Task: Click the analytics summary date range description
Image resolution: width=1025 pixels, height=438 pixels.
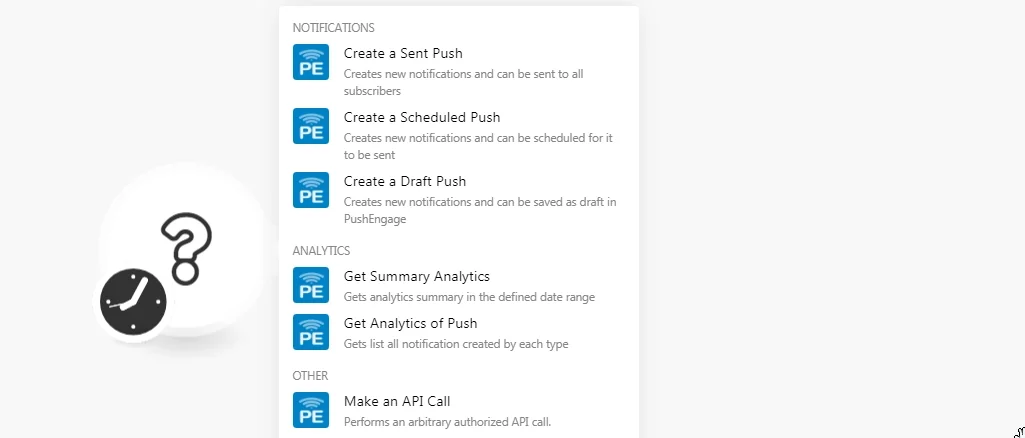Action: click(x=469, y=297)
